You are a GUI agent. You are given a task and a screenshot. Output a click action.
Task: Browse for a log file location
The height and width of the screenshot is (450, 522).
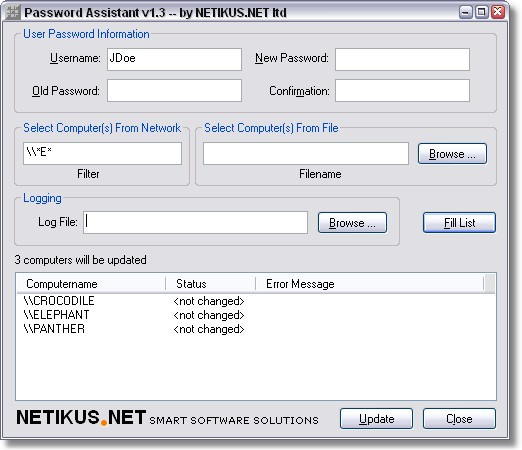pyautogui.click(x=352, y=223)
